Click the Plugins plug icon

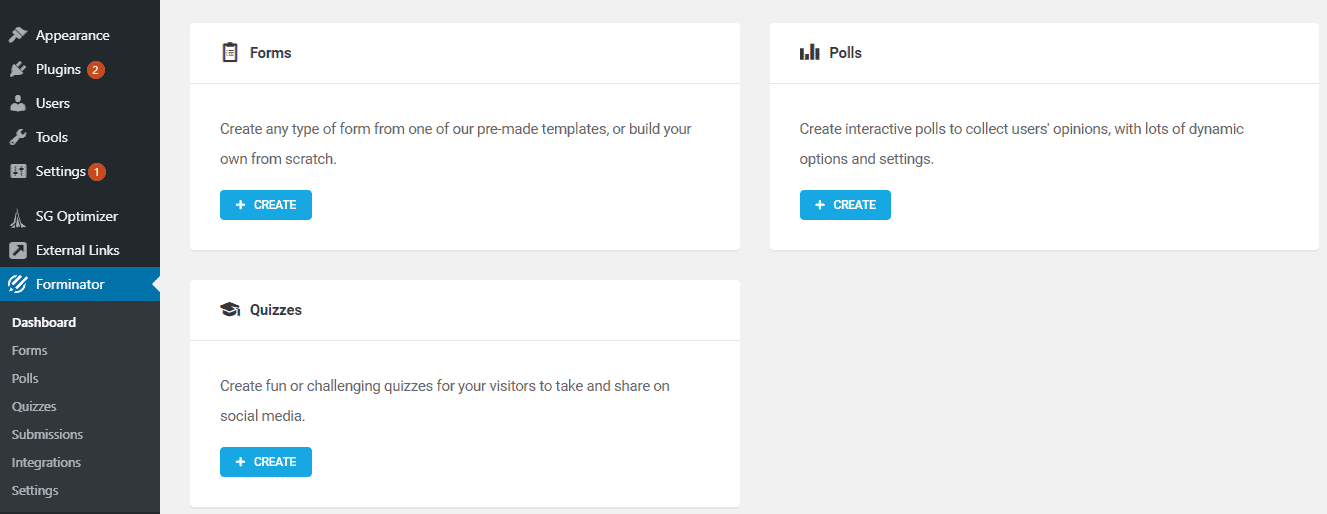(x=17, y=69)
